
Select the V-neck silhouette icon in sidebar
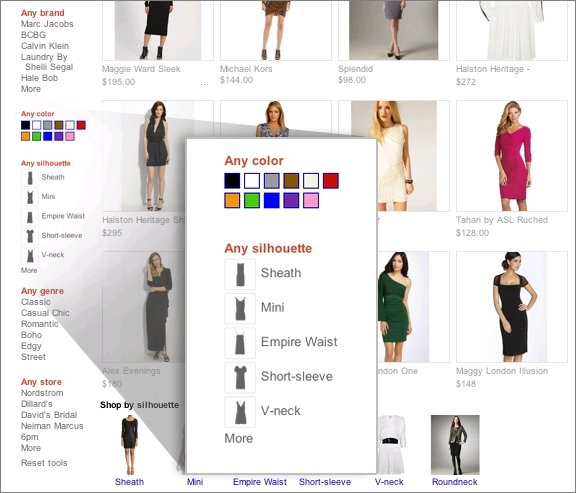tap(30, 255)
